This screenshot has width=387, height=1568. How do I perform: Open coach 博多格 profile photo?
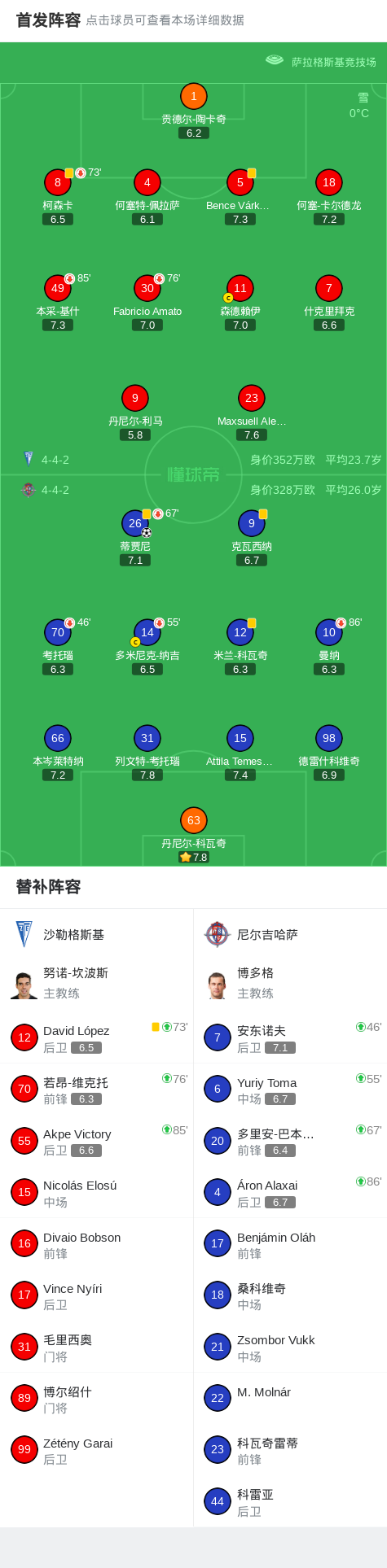coord(218,985)
